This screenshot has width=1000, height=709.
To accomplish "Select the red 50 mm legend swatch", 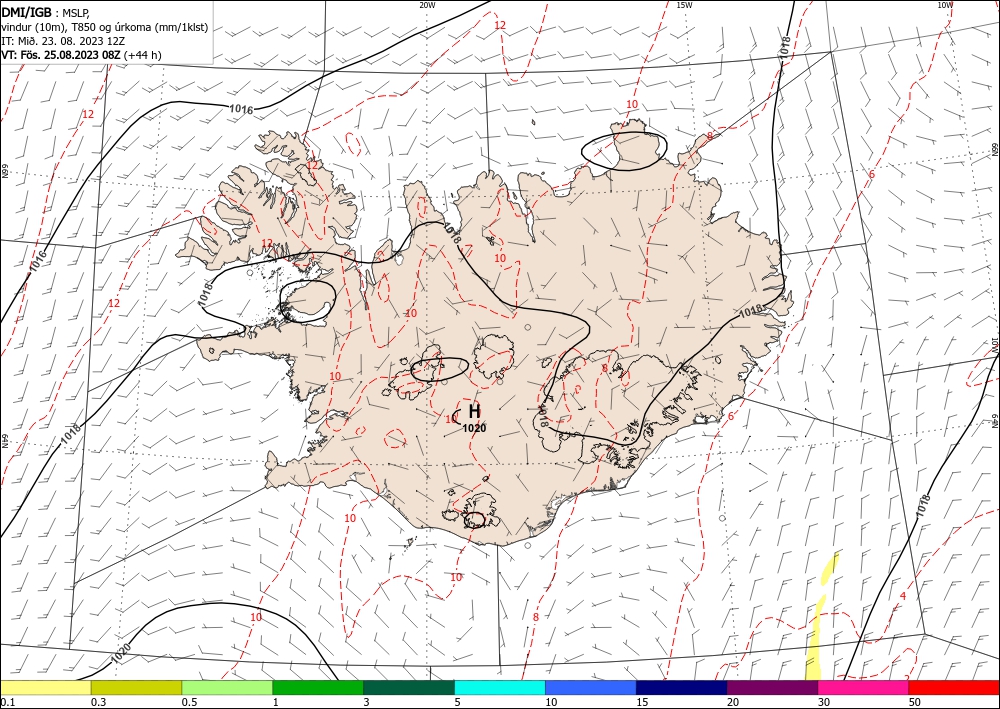I will tap(954, 687).
